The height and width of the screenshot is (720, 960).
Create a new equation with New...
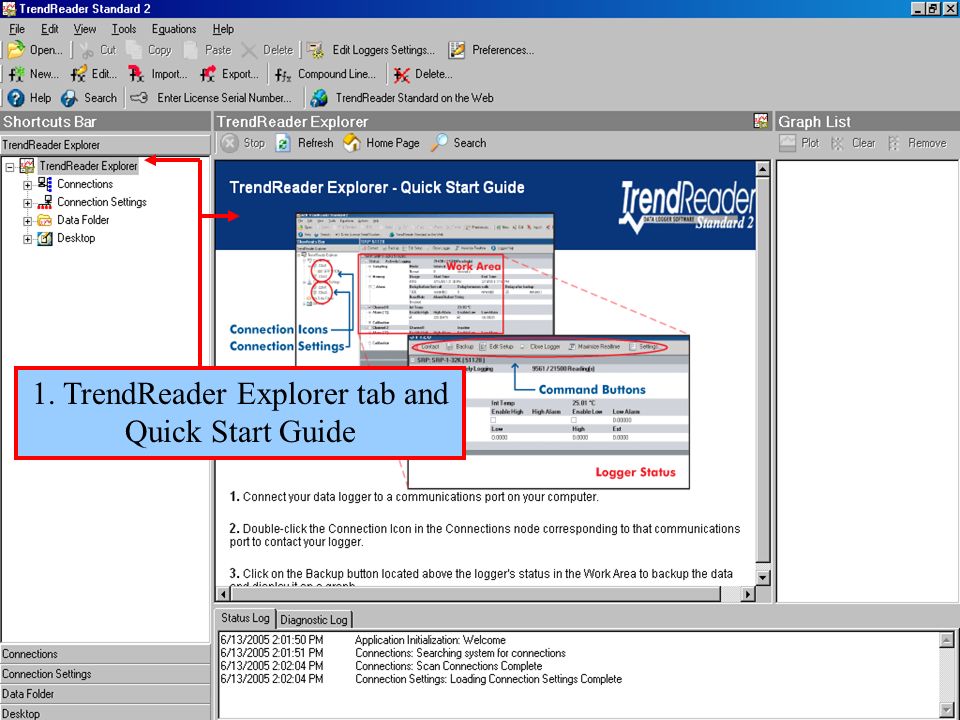pyautogui.click(x=34, y=74)
